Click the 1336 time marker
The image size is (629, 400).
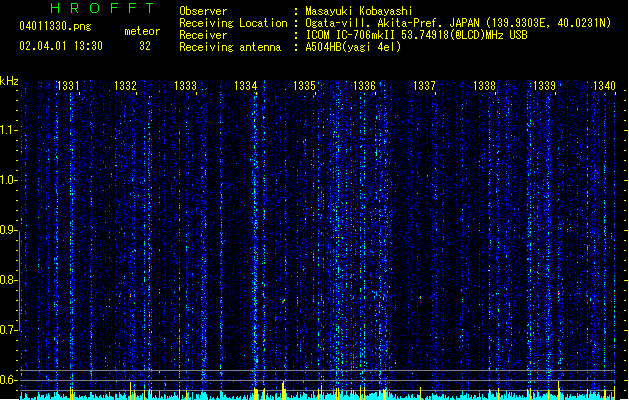(364, 86)
